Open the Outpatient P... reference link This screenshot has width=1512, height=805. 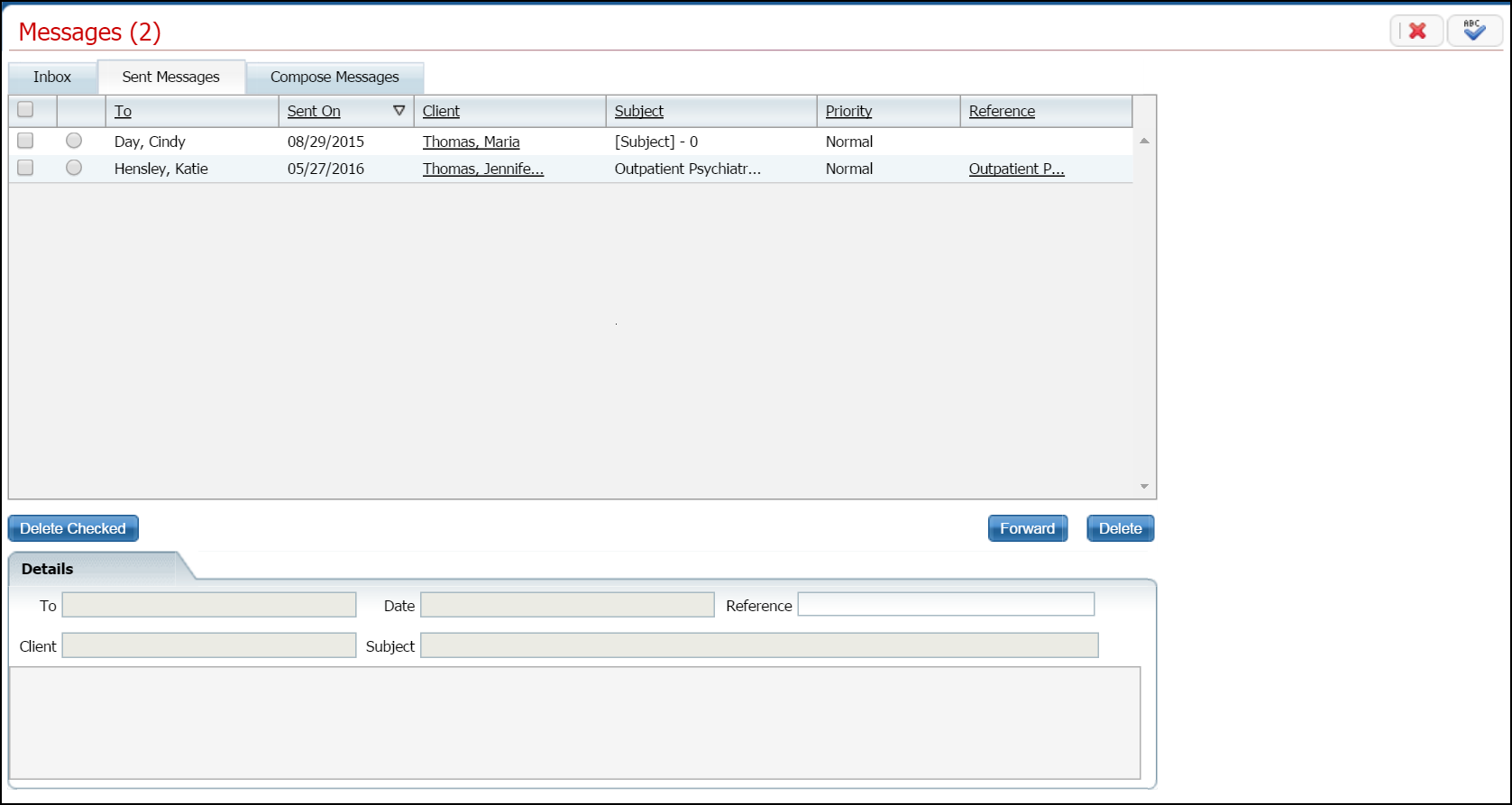coord(1016,169)
